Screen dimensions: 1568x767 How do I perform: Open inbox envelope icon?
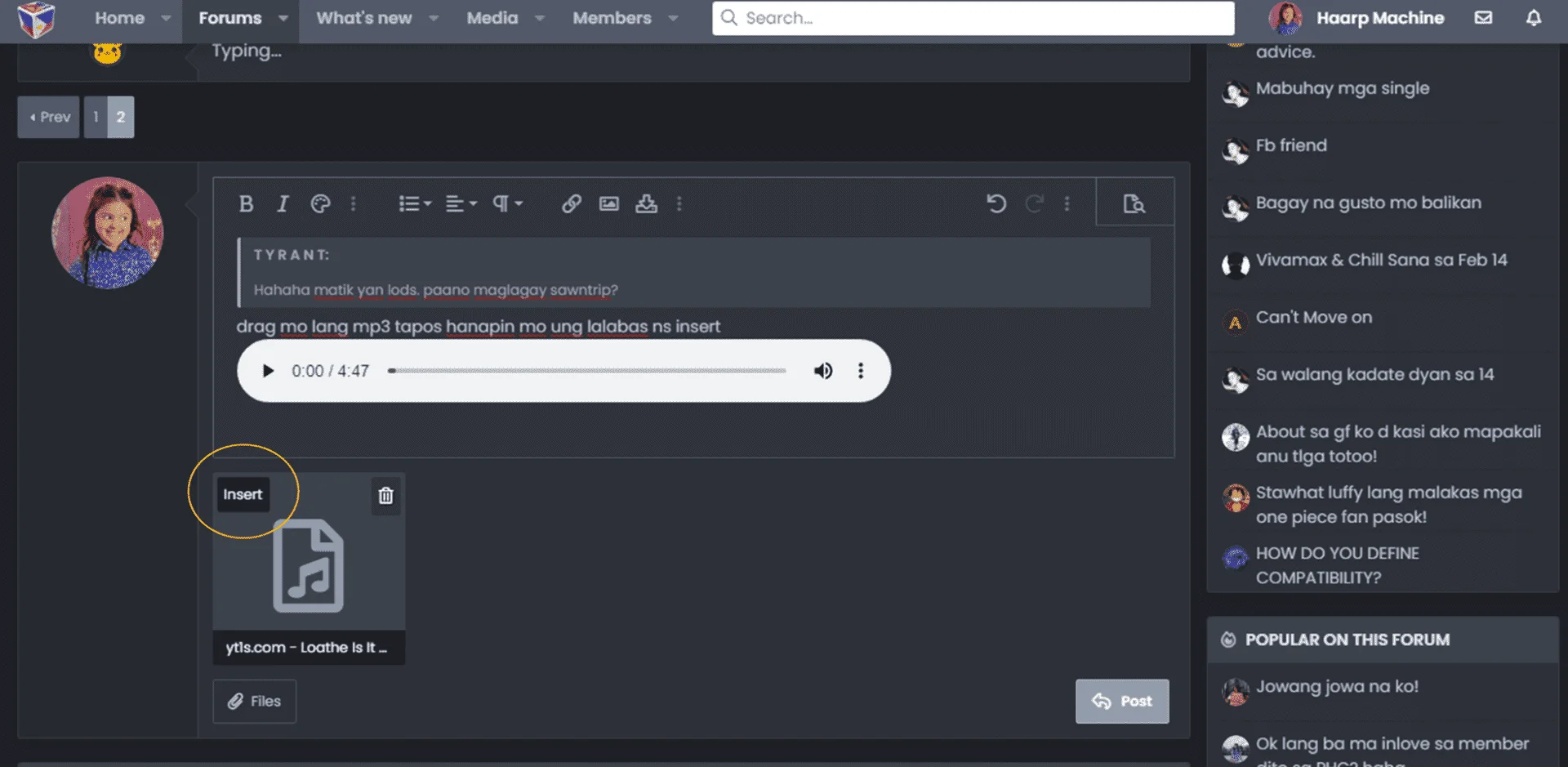click(x=1484, y=18)
